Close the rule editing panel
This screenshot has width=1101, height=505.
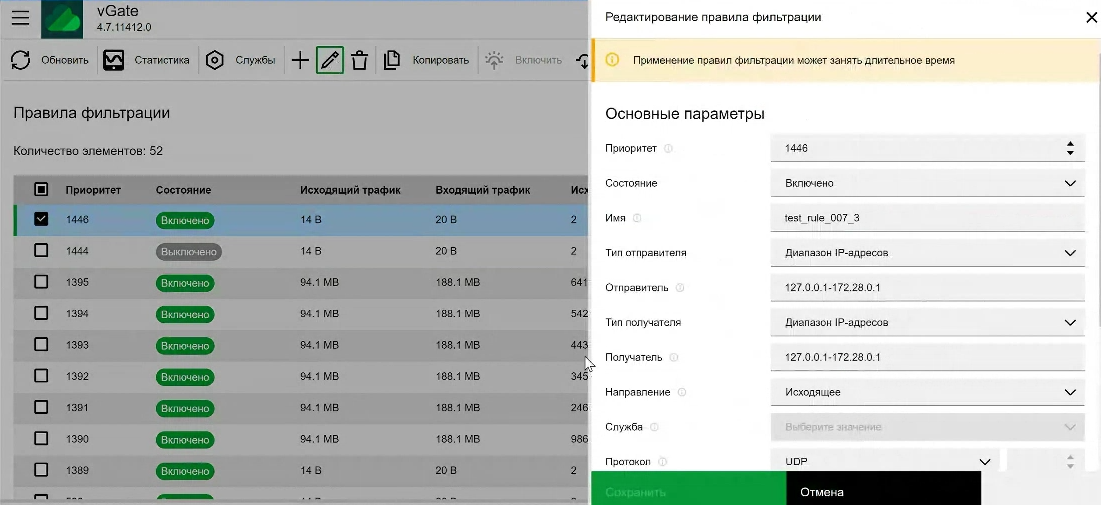coord(1090,18)
